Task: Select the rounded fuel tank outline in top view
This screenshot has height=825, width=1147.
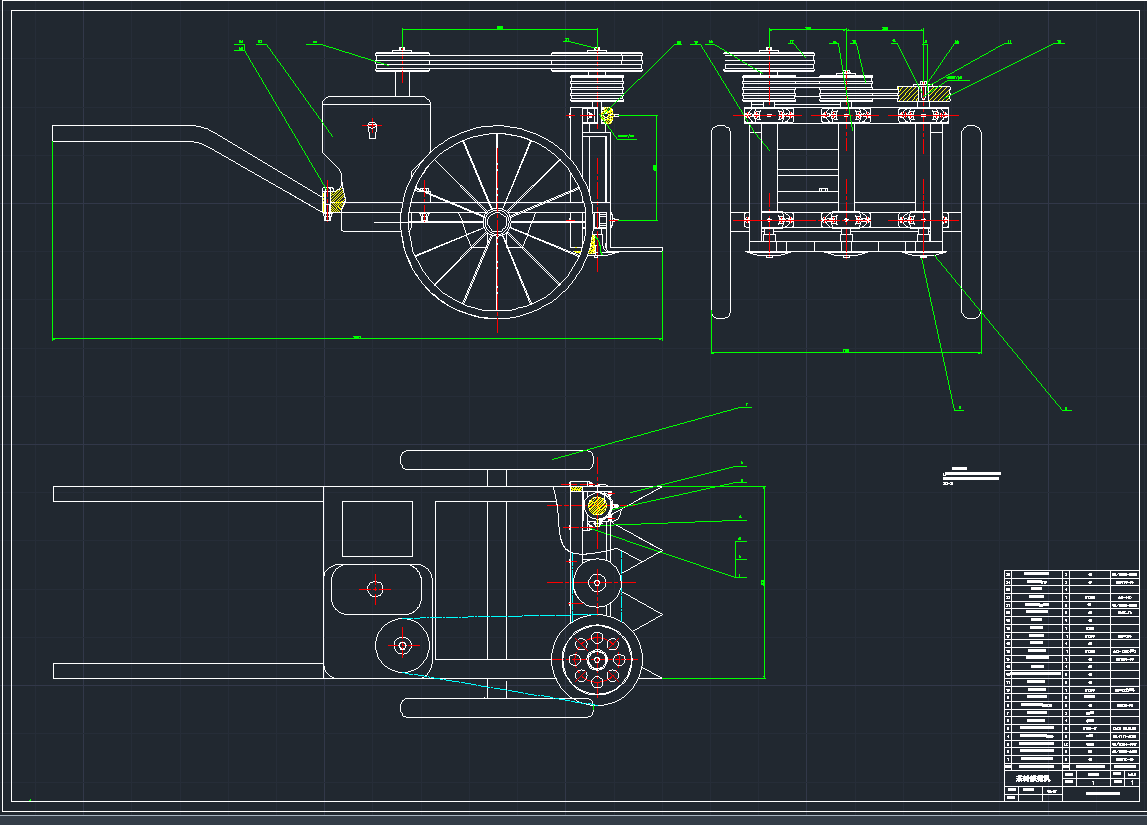Action: pos(377,589)
